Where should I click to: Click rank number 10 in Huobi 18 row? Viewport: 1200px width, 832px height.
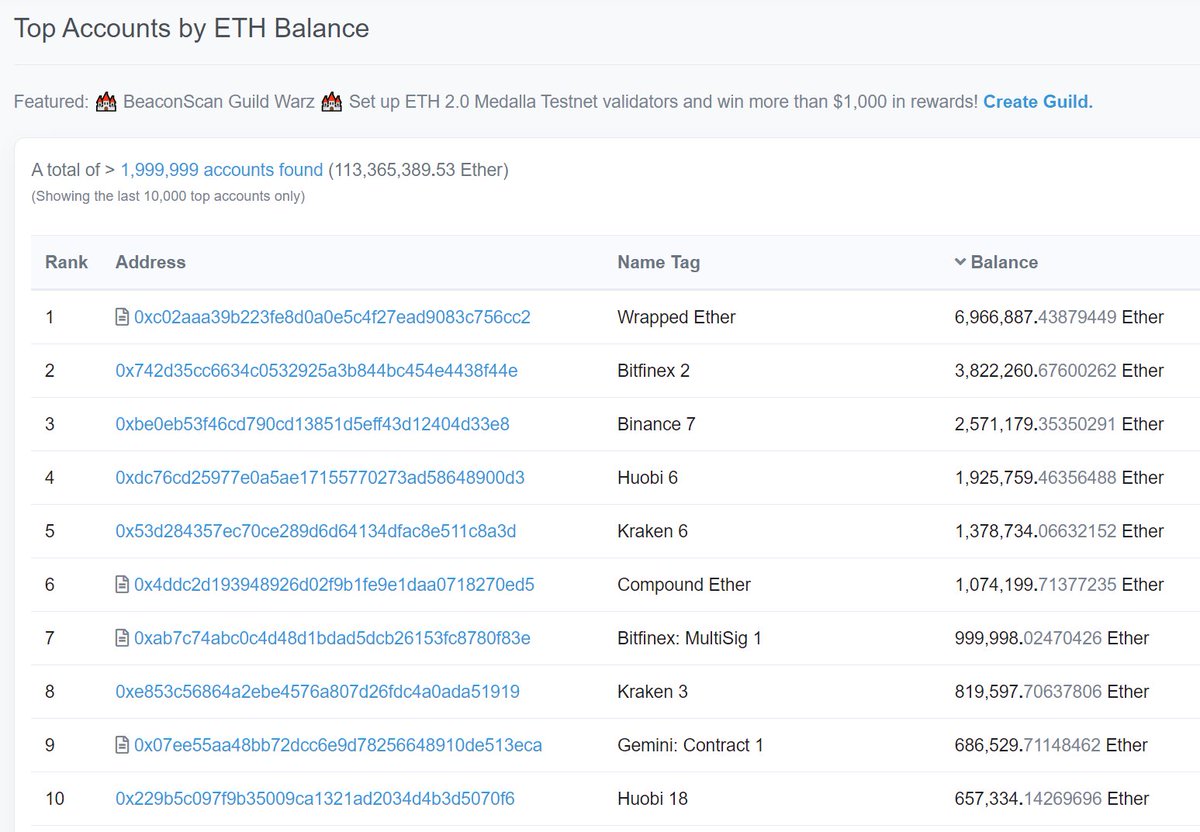tap(55, 799)
